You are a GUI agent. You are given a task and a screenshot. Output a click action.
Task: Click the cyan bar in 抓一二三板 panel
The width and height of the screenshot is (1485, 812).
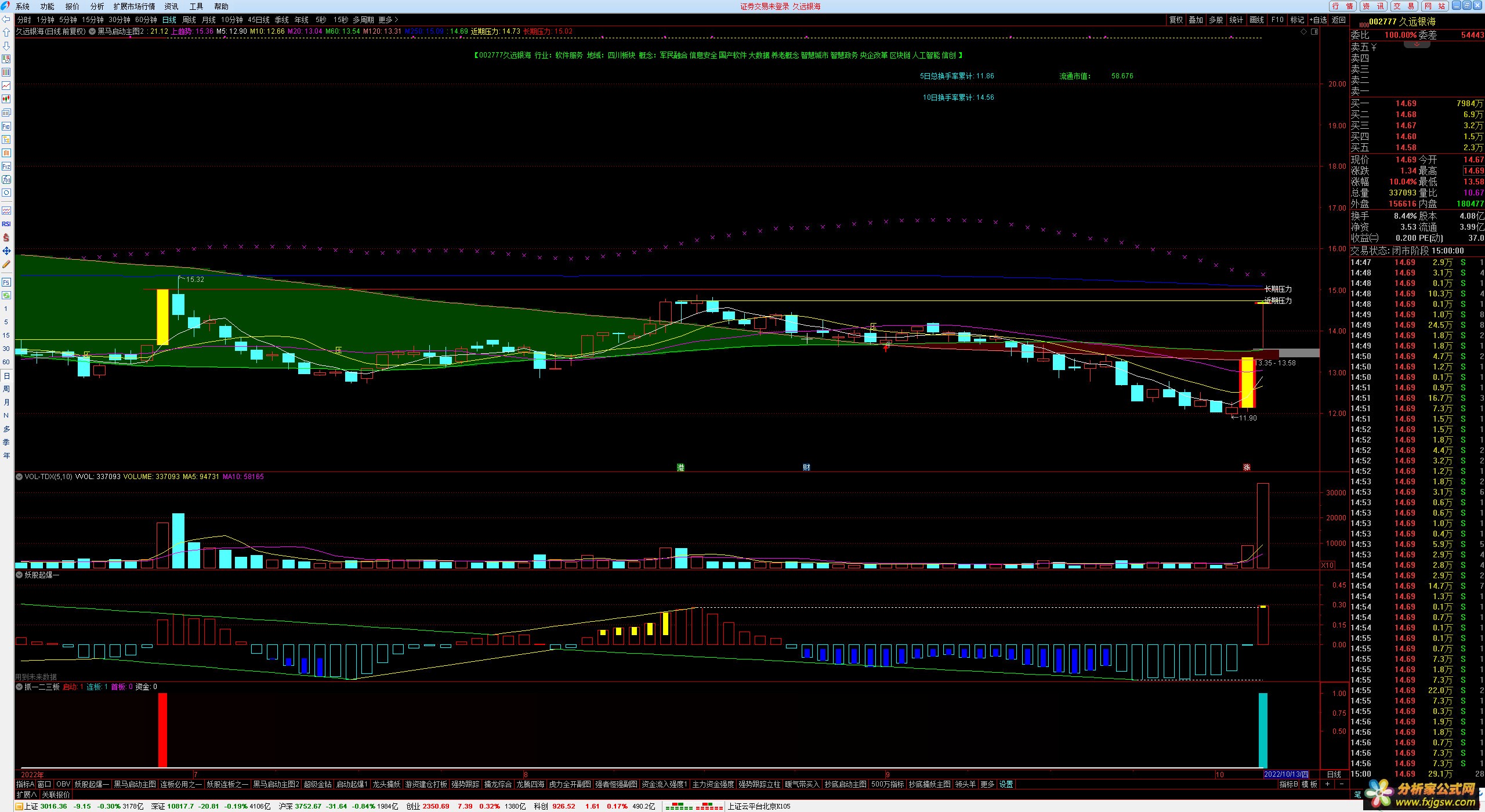click(x=1263, y=730)
